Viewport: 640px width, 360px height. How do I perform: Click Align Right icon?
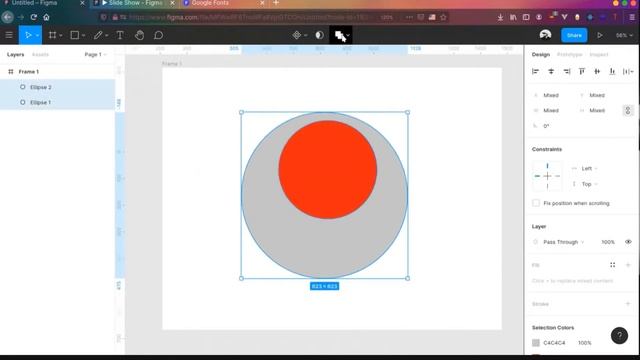coord(567,71)
